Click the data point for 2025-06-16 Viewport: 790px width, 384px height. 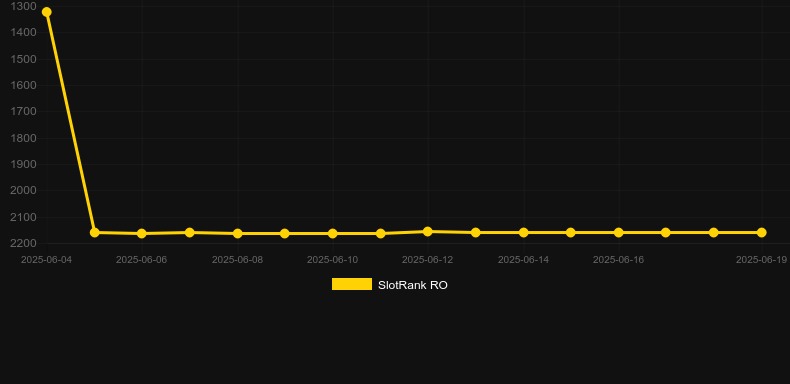619,232
